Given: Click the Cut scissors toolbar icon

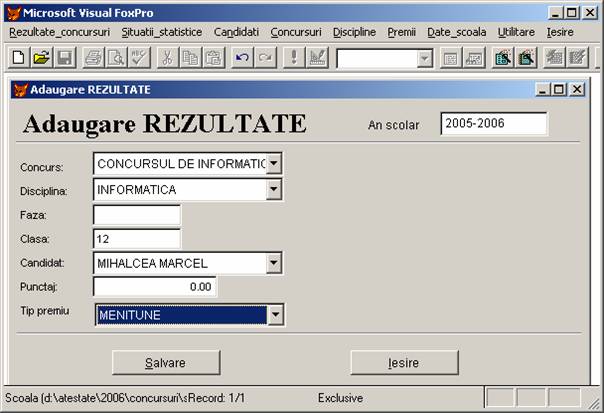Looking at the screenshot, I should 167,58.
